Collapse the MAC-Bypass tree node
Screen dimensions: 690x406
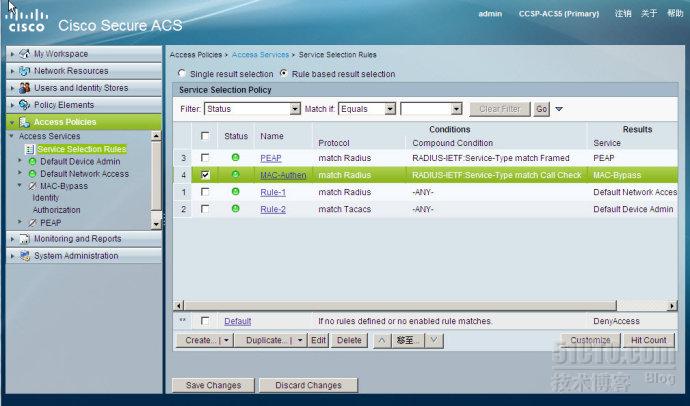[x=20, y=186]
